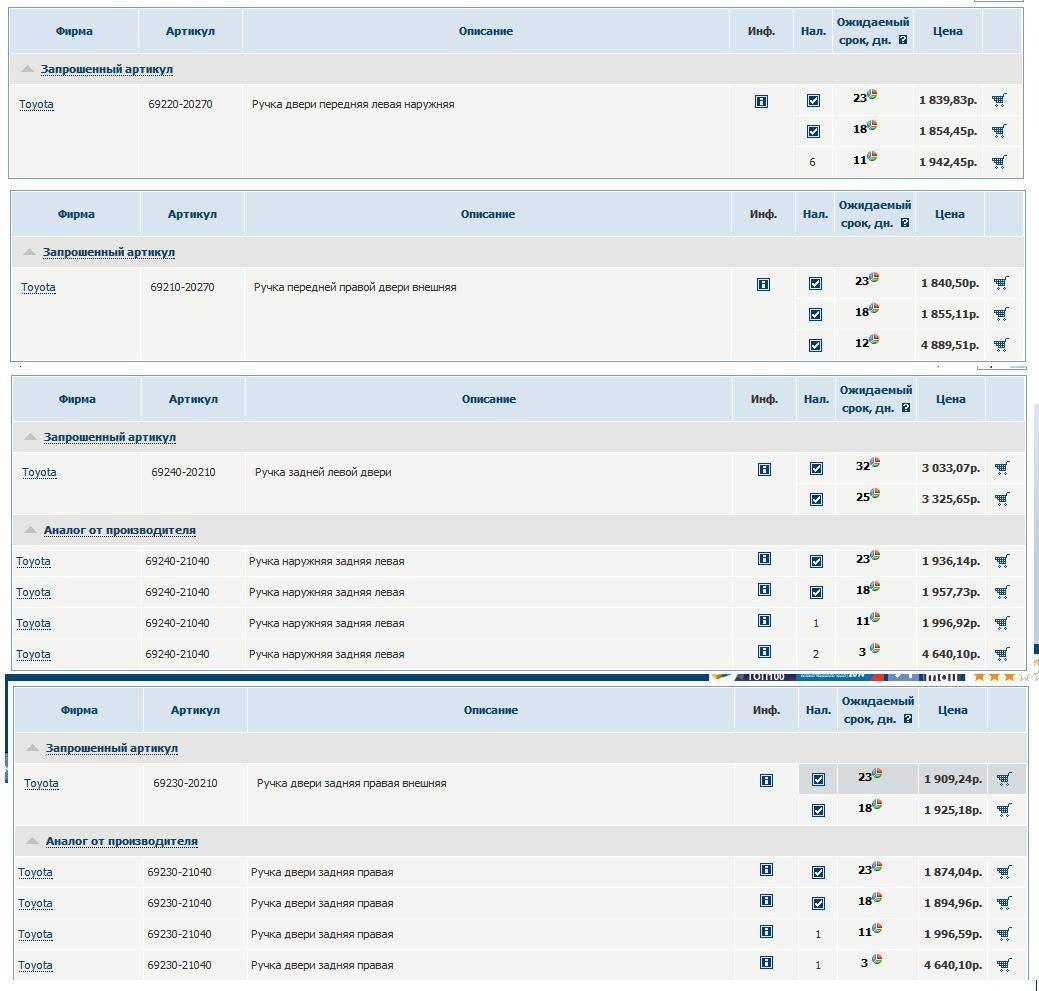Toggle availability checkbox for 1 854,45р. offer
Screen dimensions: 1039x991
[813, 131]
